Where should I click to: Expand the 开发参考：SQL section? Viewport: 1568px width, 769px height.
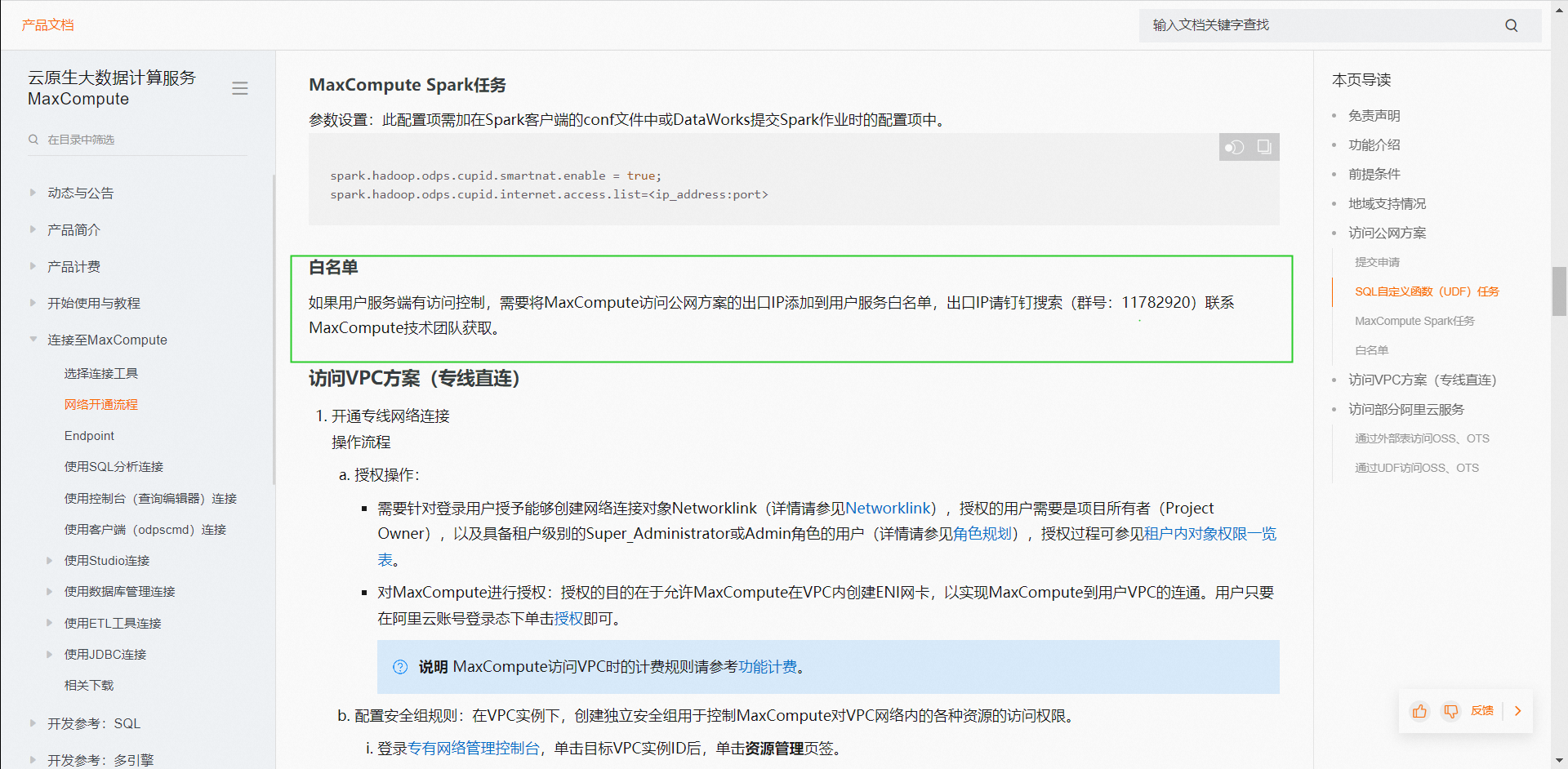33,723
